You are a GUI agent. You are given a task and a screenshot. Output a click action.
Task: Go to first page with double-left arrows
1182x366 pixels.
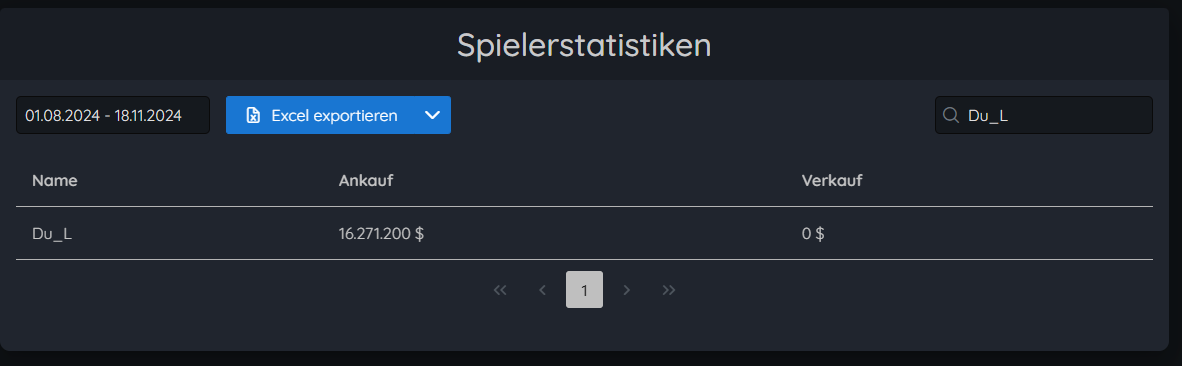(500, 290)
